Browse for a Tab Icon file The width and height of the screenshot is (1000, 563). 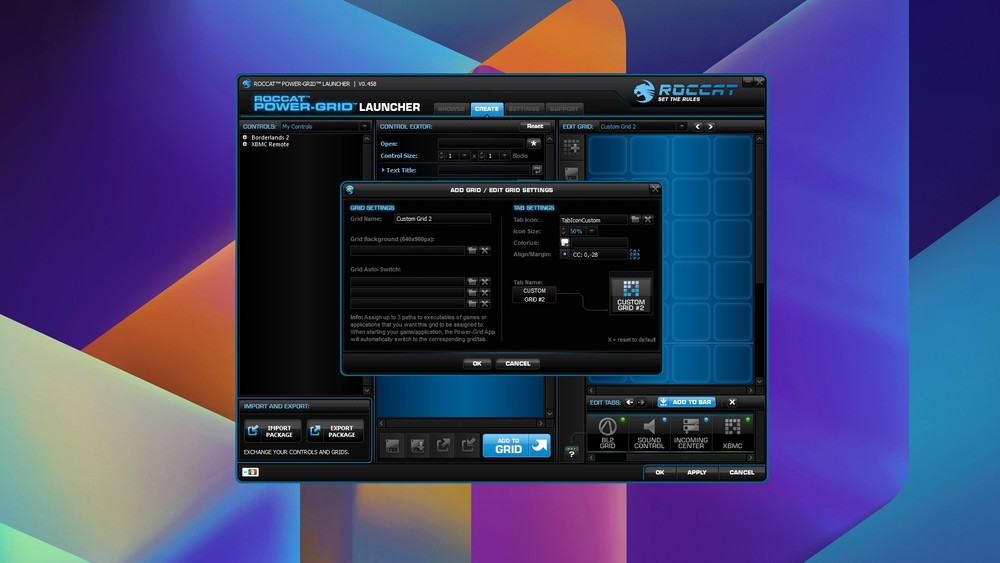636,219
